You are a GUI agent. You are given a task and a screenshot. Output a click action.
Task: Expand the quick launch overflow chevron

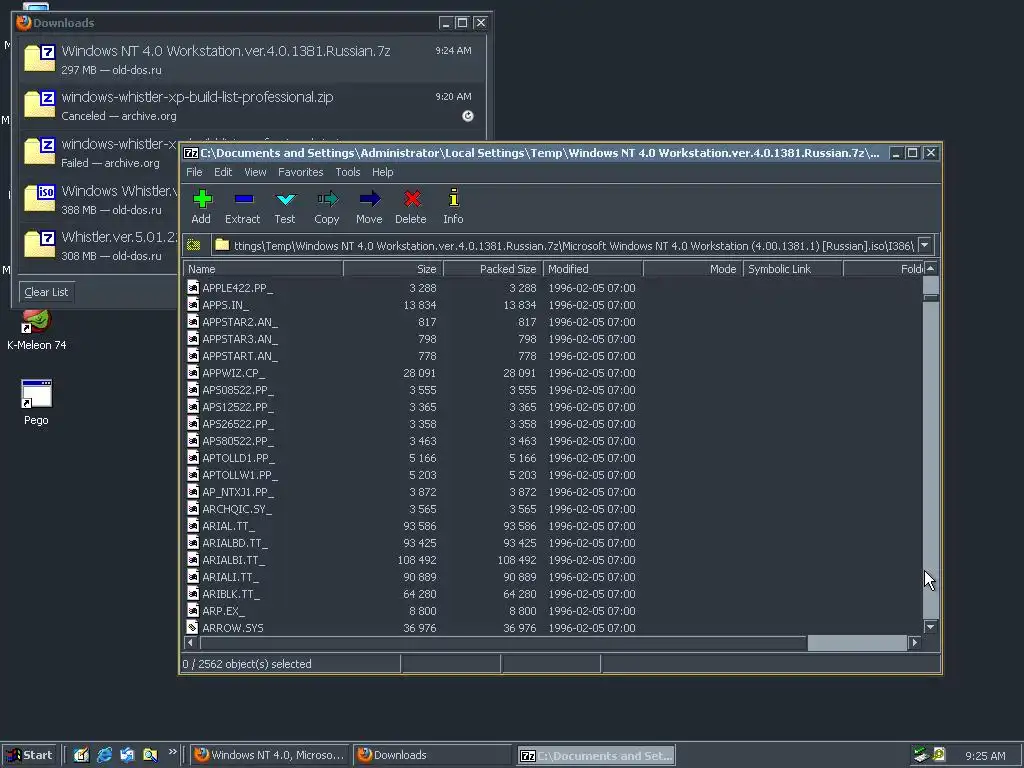click(172, 752)
